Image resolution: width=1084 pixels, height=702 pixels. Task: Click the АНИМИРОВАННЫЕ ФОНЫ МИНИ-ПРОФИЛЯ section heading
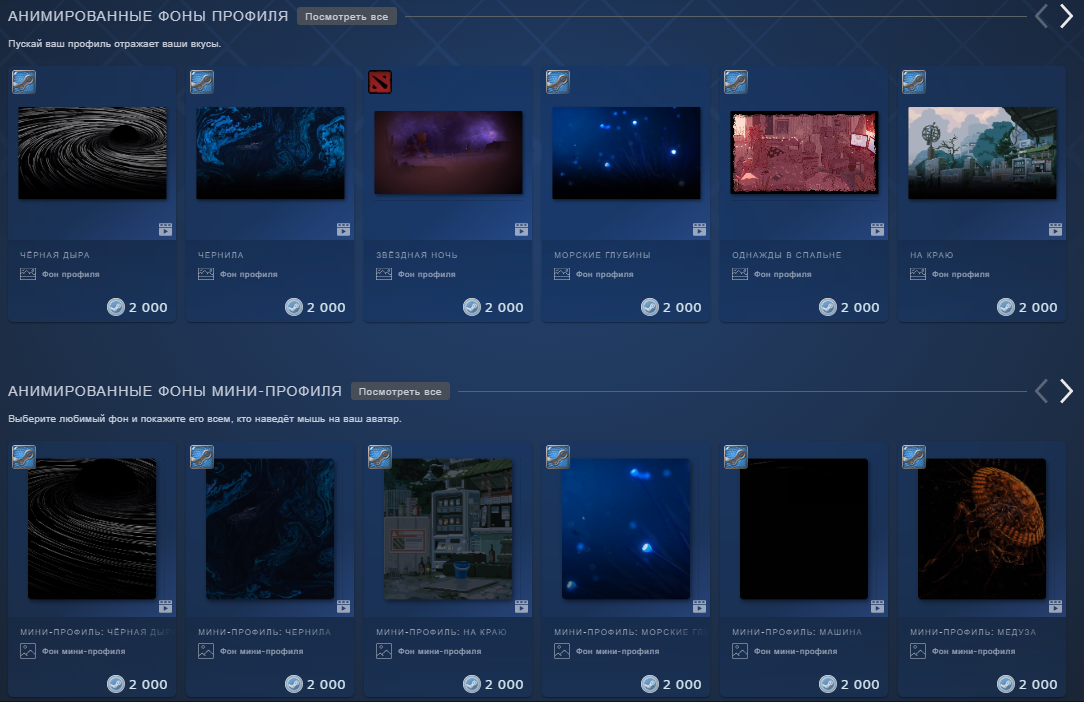point(175,391)
